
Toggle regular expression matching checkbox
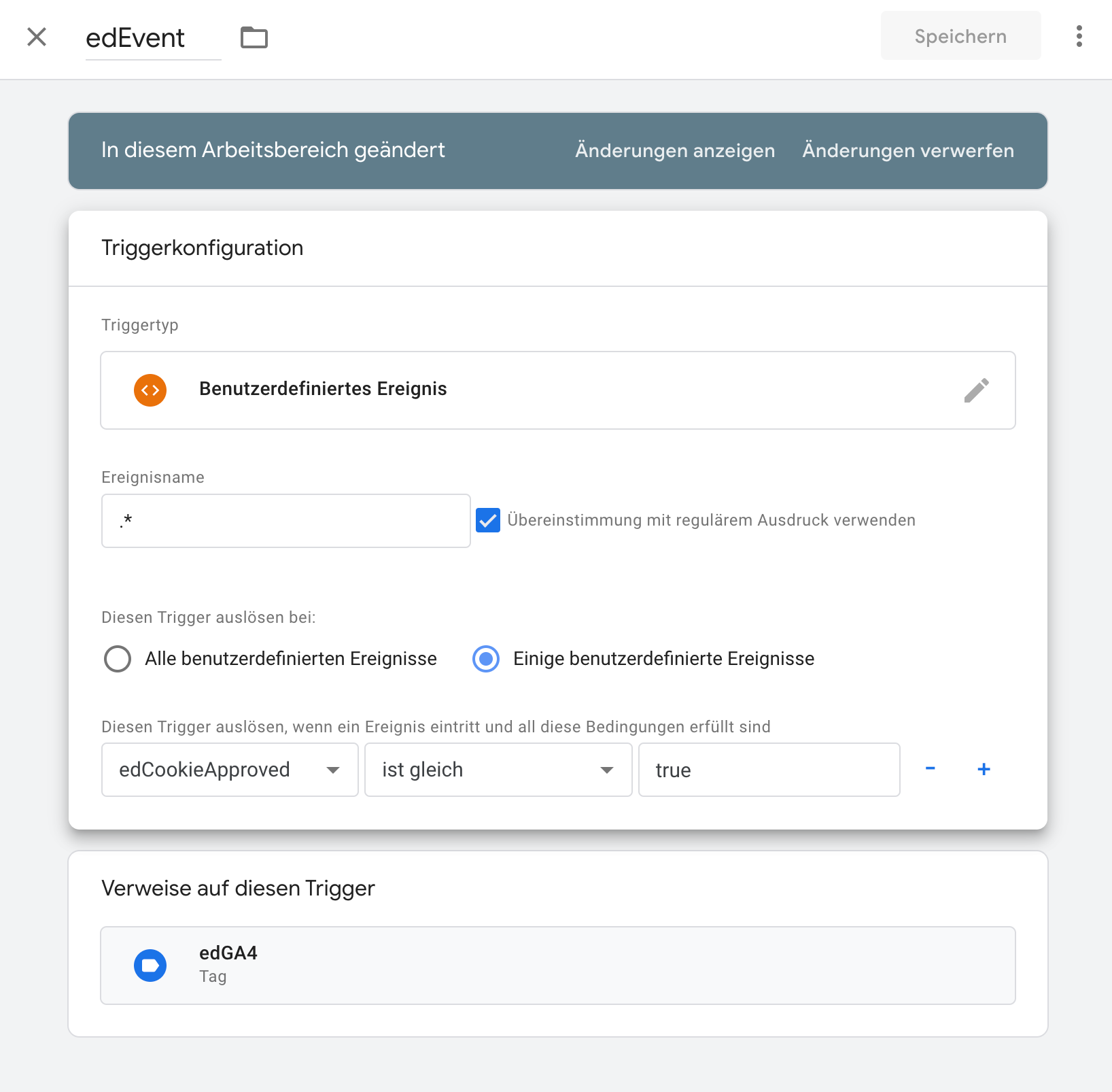click(x=488, y=520)
